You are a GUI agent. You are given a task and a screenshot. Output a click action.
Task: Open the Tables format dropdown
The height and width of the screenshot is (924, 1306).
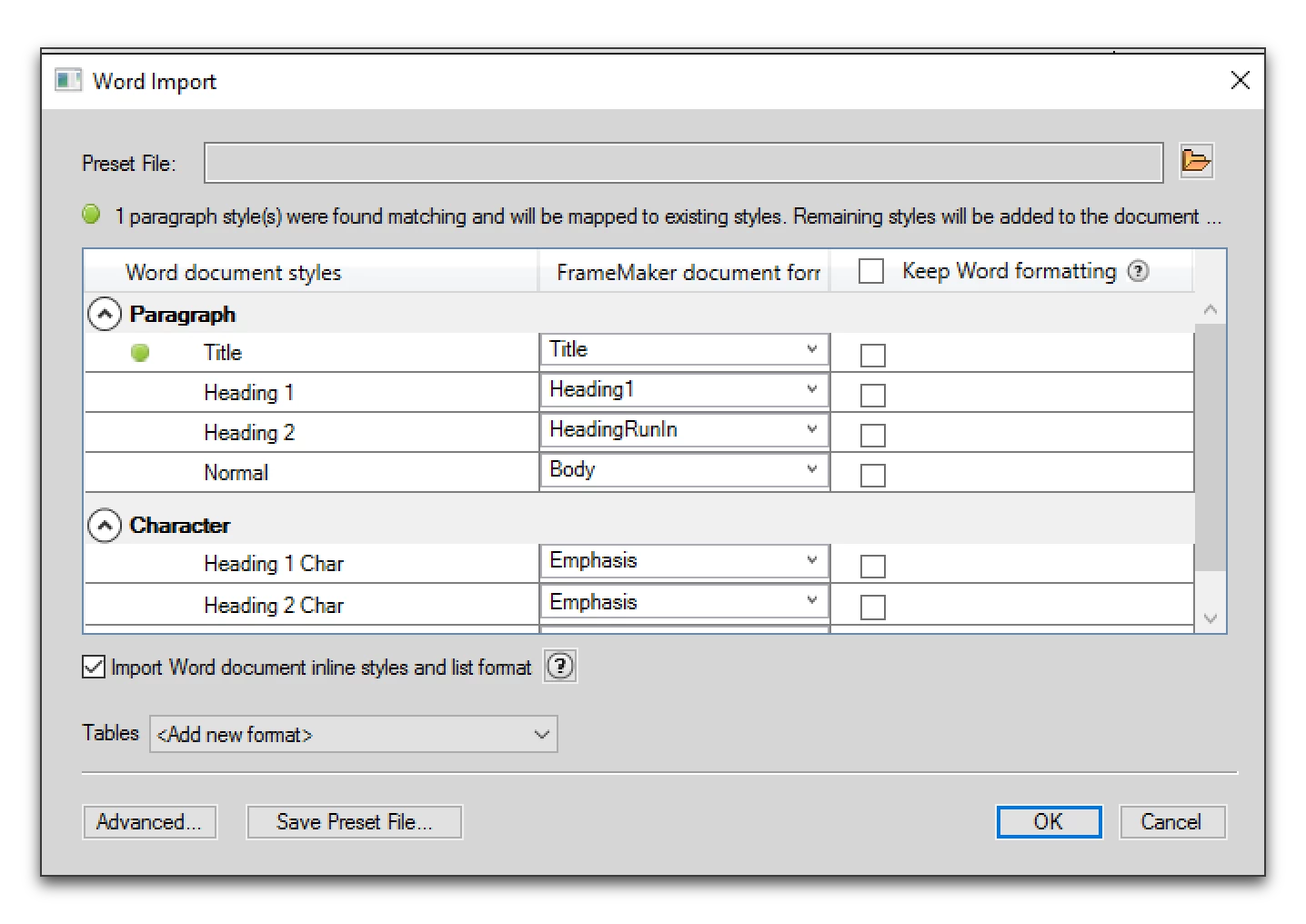click(x=354, y=734)
